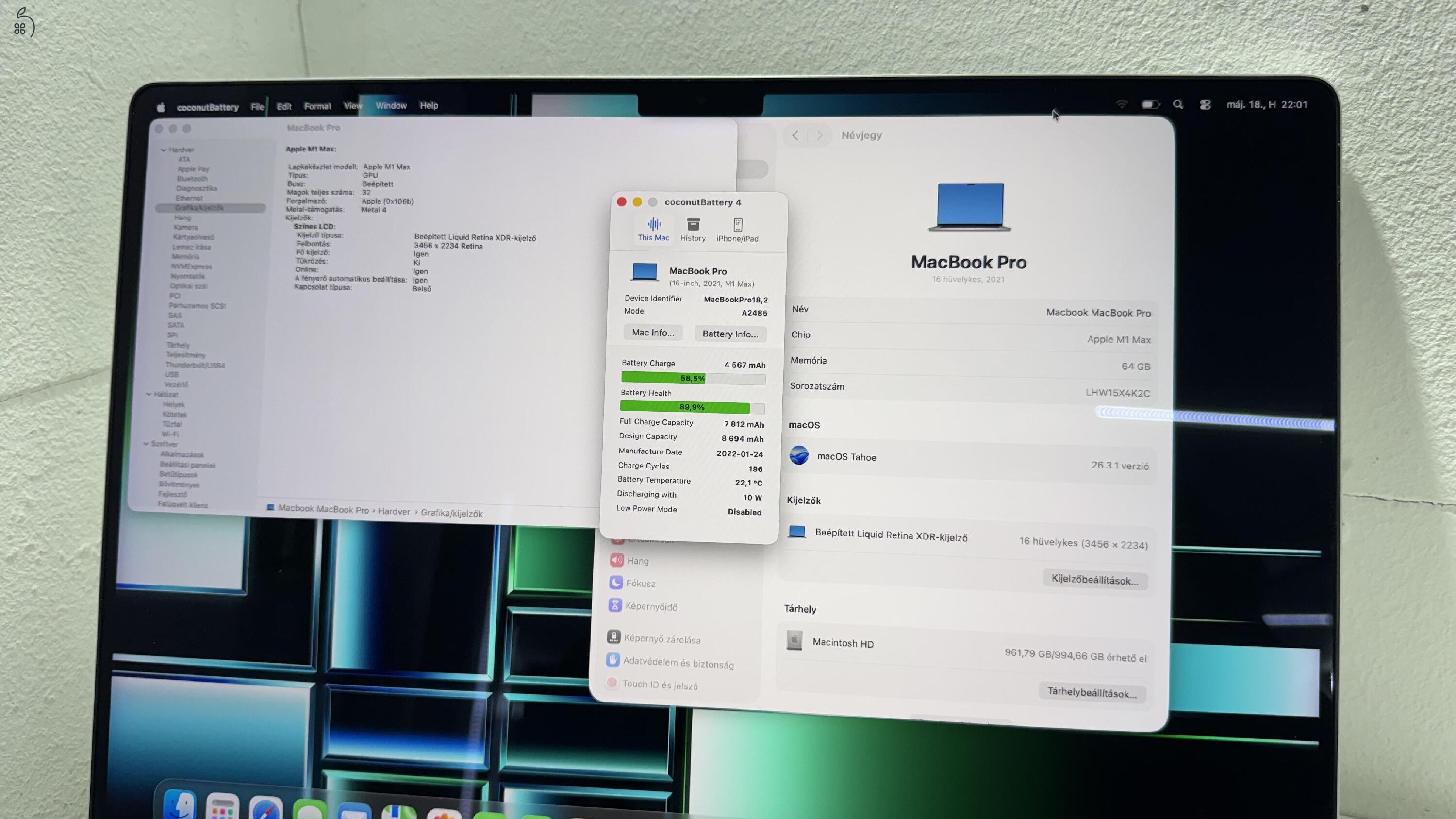Collapse the Hardver section in System Information
The height and width of the screenshot is (819, 1456).
164,150
